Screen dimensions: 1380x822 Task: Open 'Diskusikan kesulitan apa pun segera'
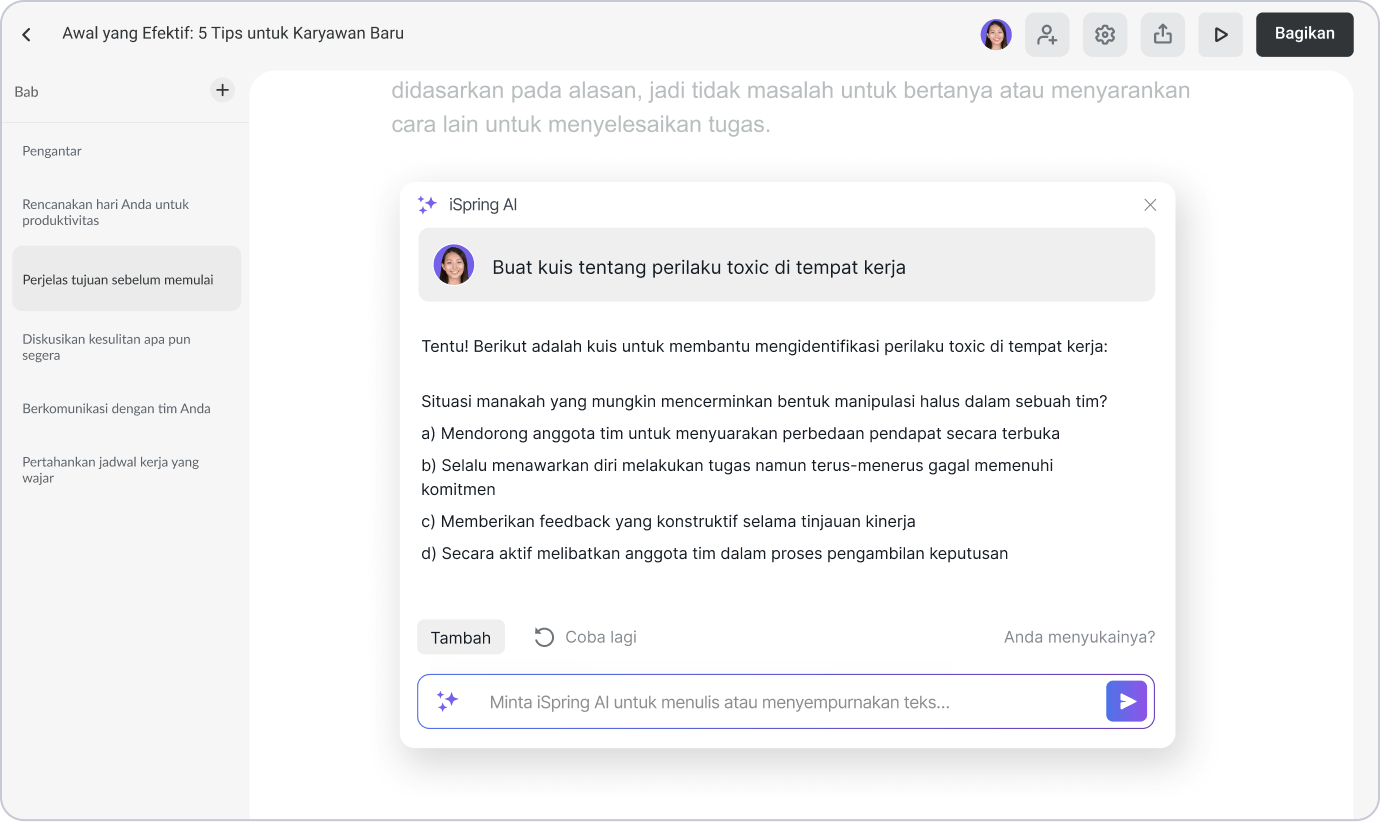pyautogui.click(x=105, y=347)
